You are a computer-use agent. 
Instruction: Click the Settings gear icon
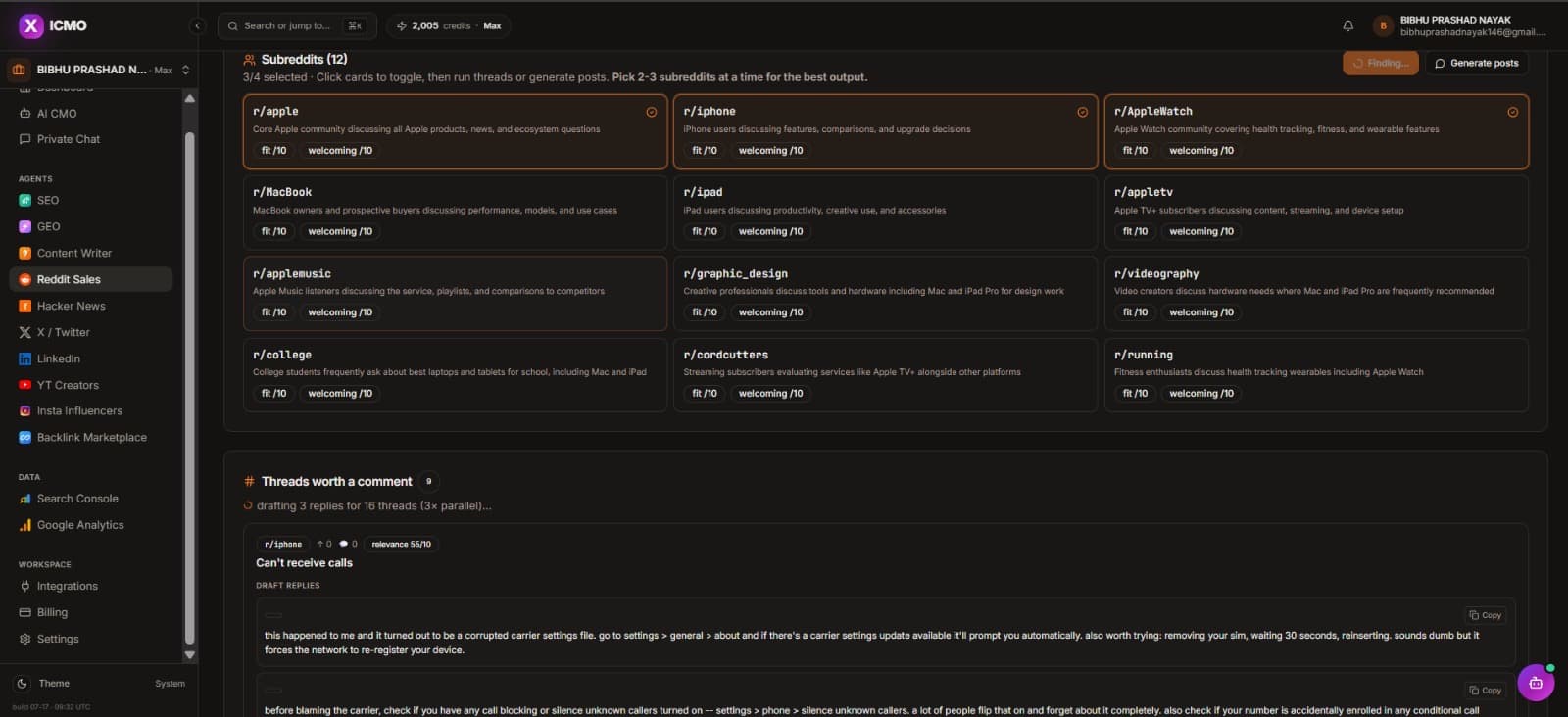pyautogui.click(x=25, y=639)
